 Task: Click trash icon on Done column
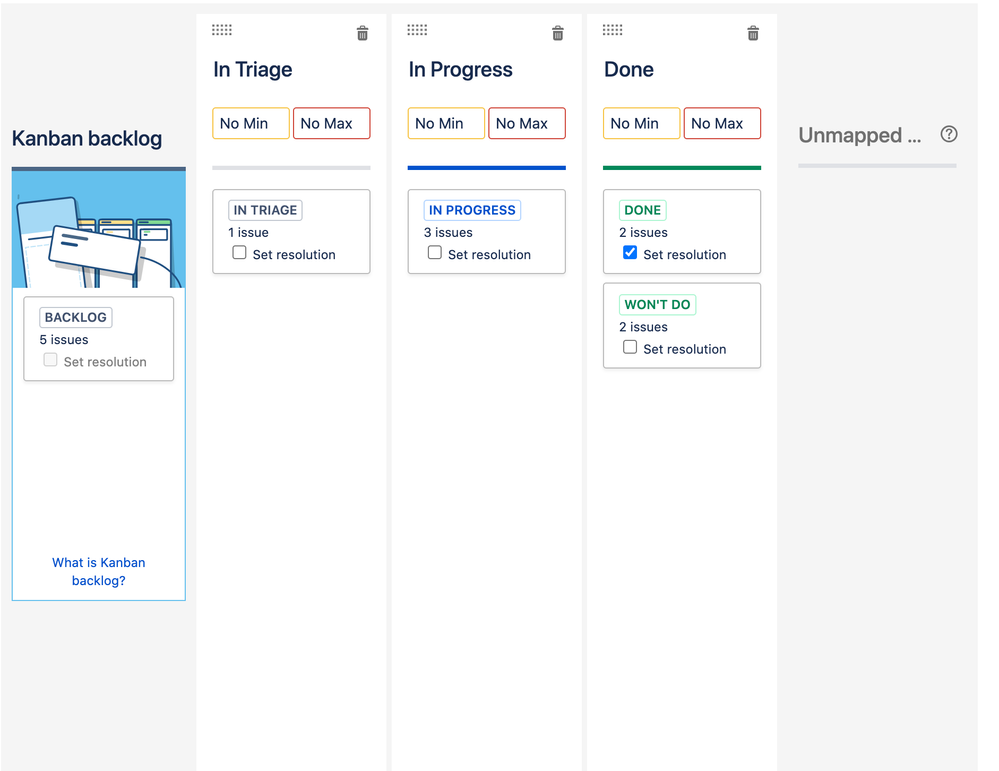(x=753, y=34)
